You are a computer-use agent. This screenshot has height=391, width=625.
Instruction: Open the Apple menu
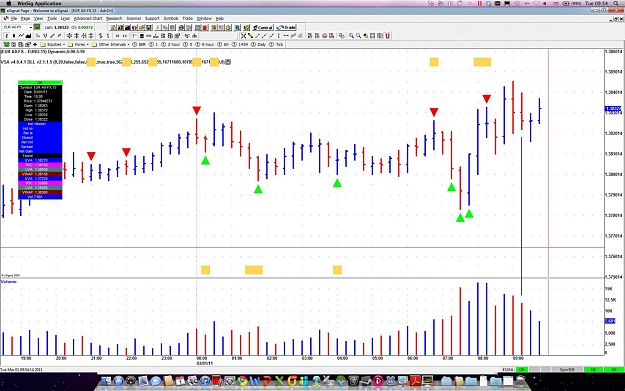[x=9, y=3]
